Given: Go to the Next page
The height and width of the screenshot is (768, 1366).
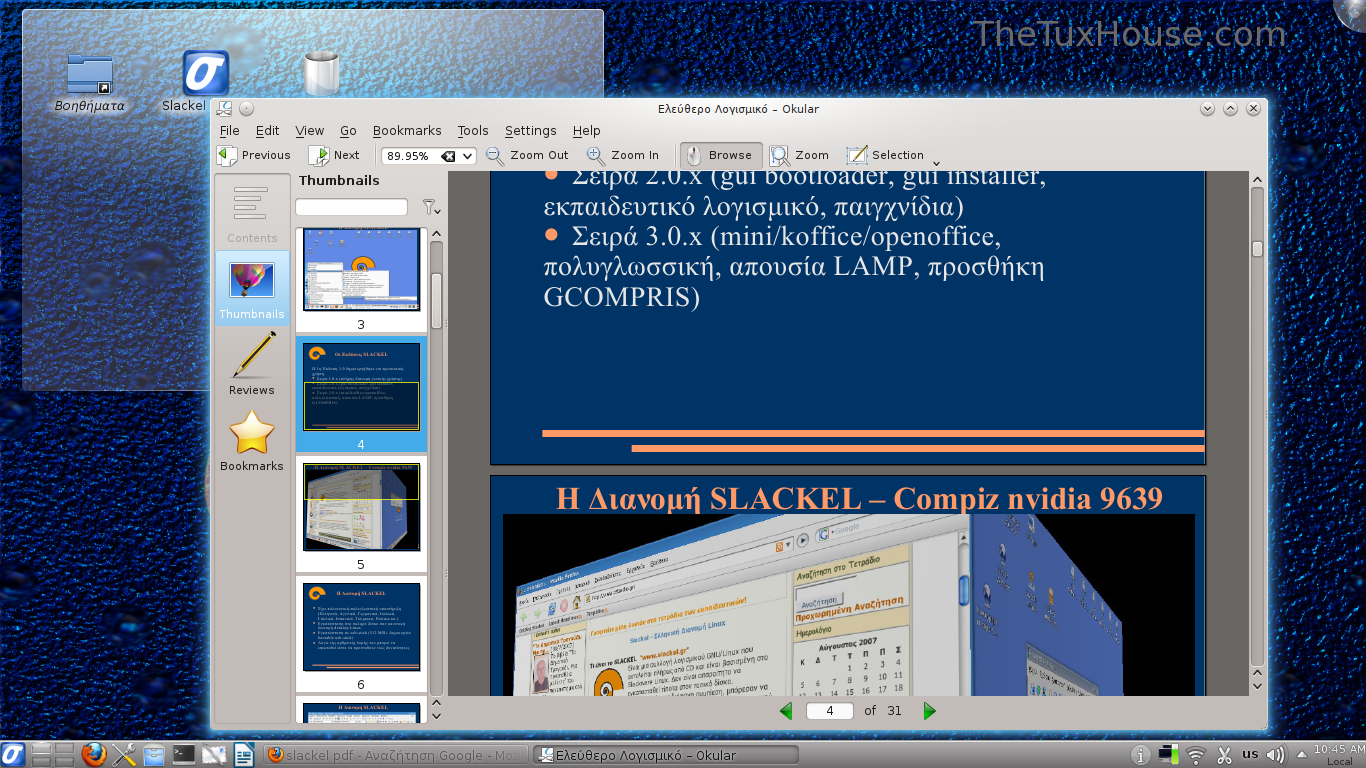Looking at the screenshot, I should (x=334, y=155).
